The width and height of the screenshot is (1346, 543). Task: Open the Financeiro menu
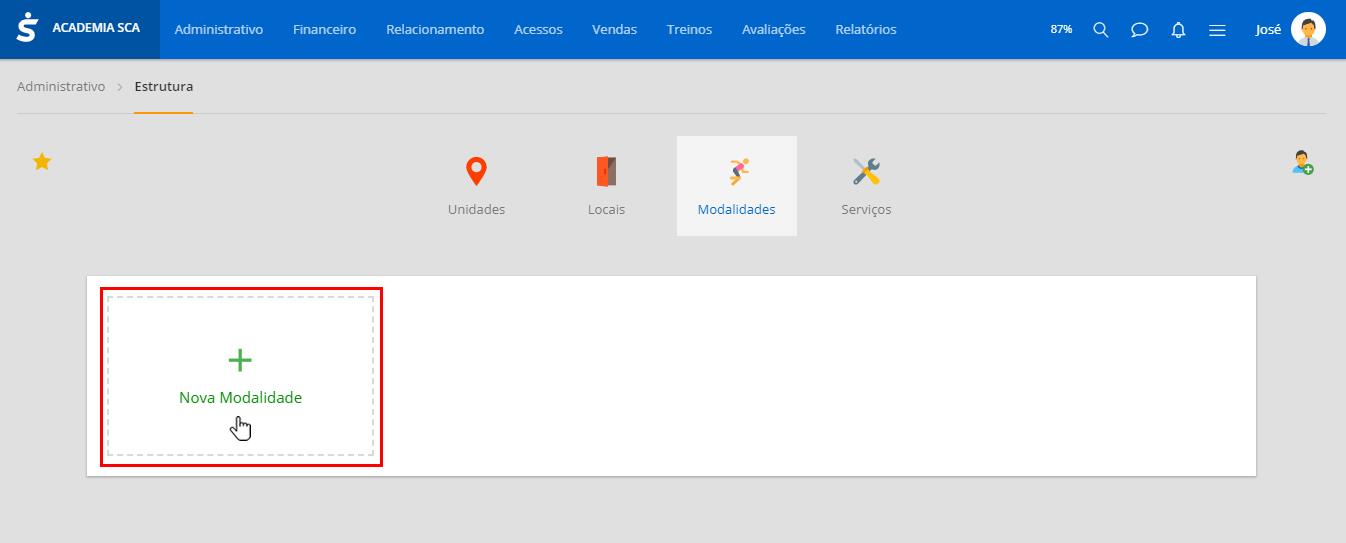click(x=325, y=30)
